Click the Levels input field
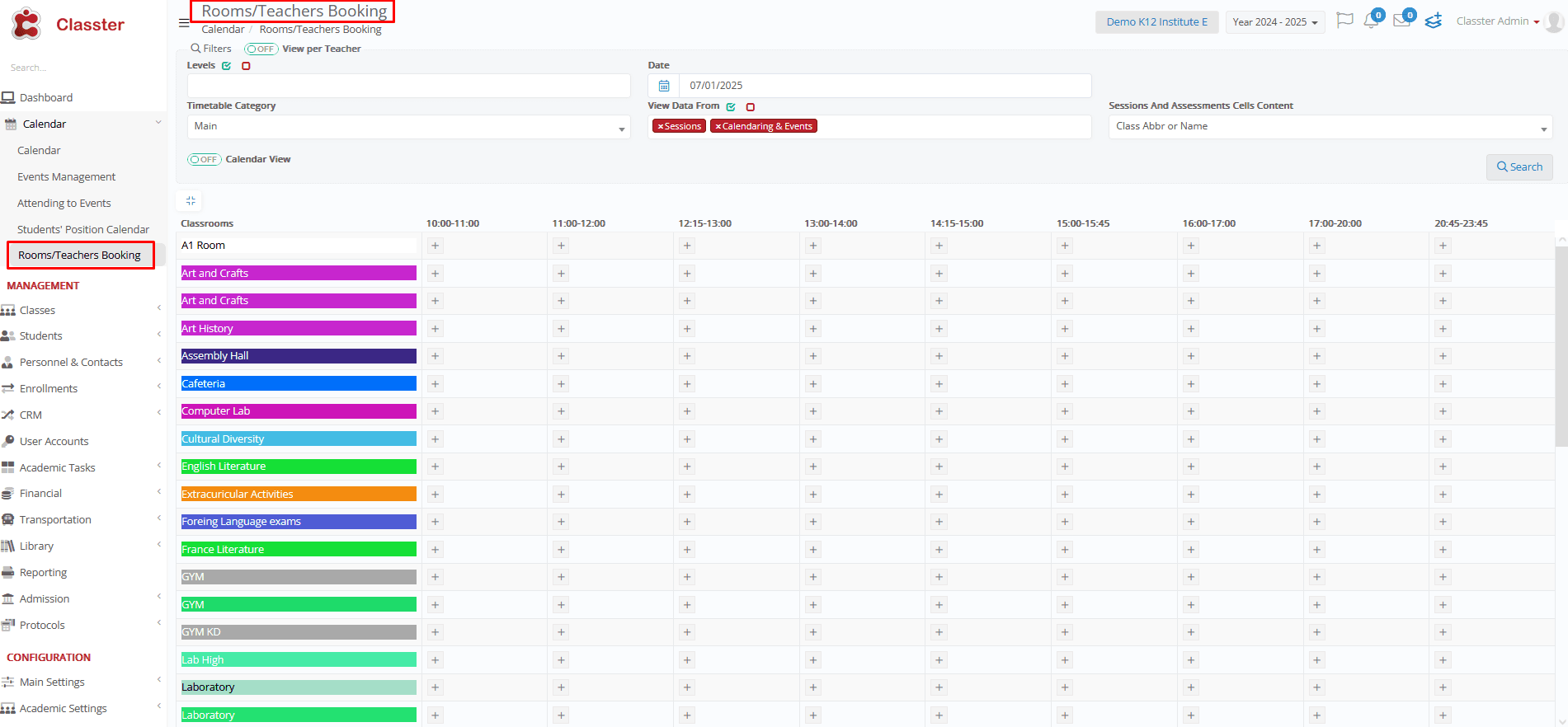The height and width of the screenshot is (727, 1568). coord(408,86)
